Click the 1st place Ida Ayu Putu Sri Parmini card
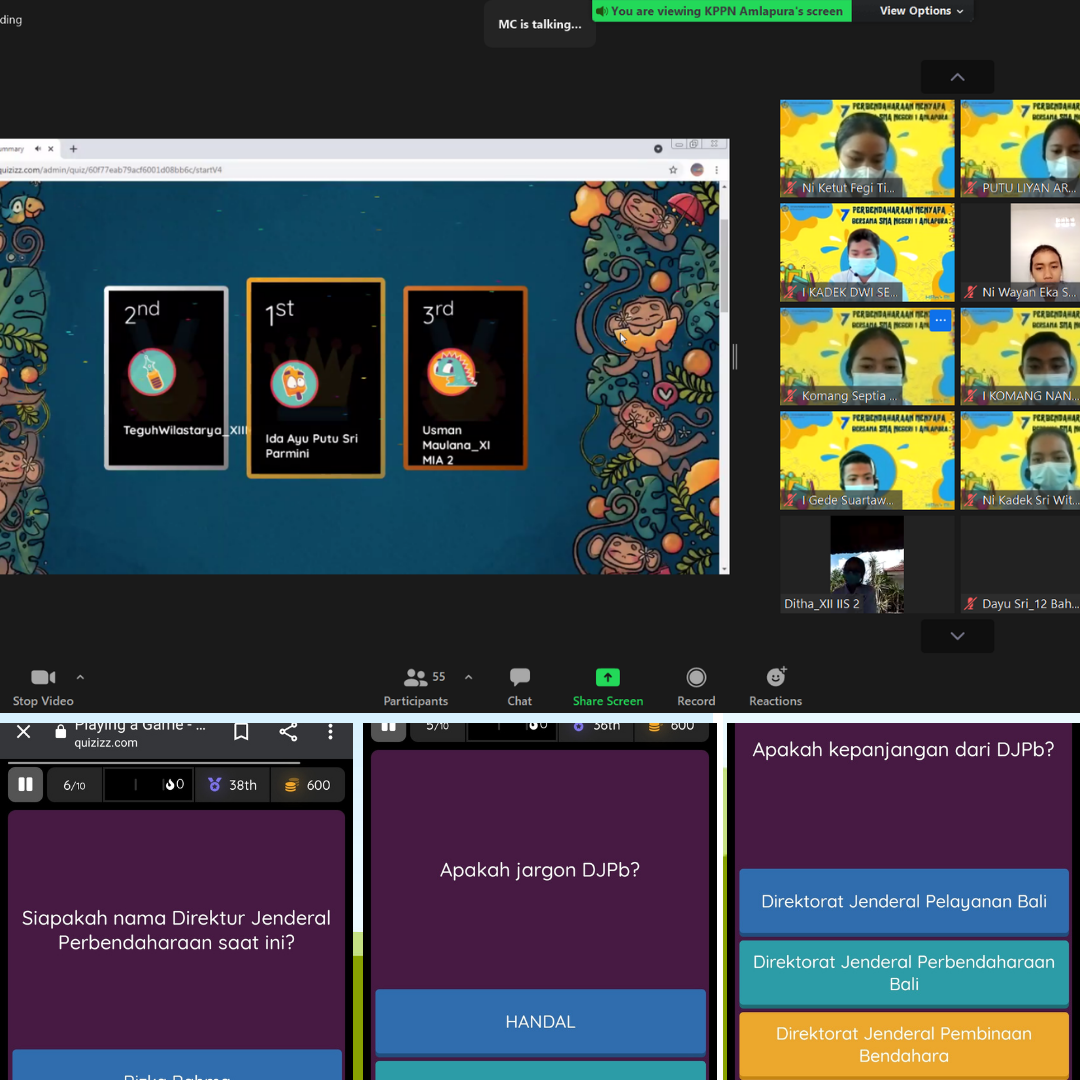1080x1080 pixels. click(315, 378)
